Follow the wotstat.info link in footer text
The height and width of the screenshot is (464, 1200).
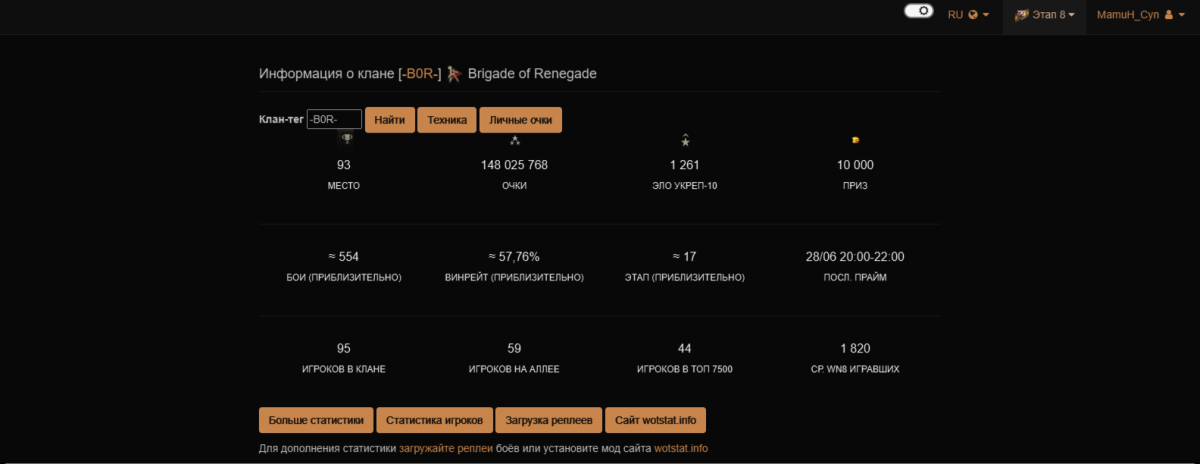pos(681,448)
